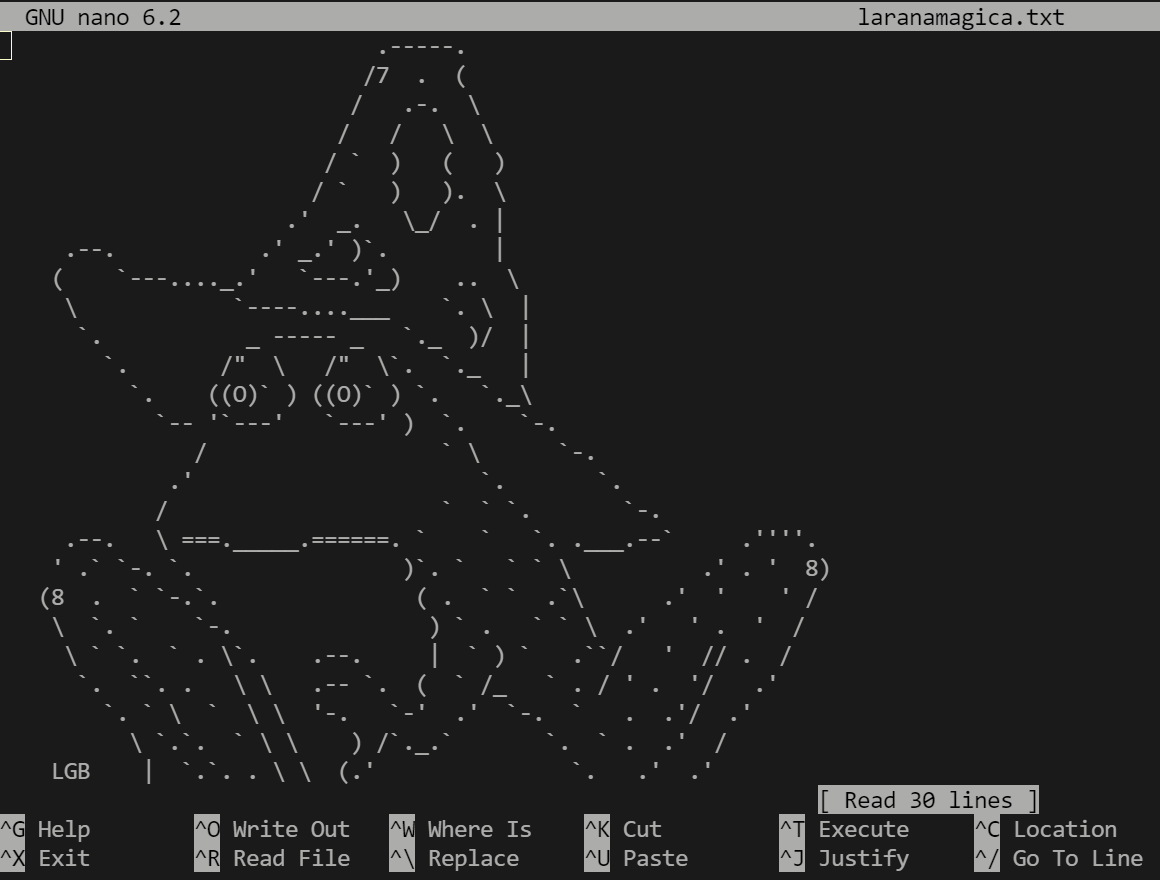
Task: Open ^R Read File option
Action: [272, 858]
